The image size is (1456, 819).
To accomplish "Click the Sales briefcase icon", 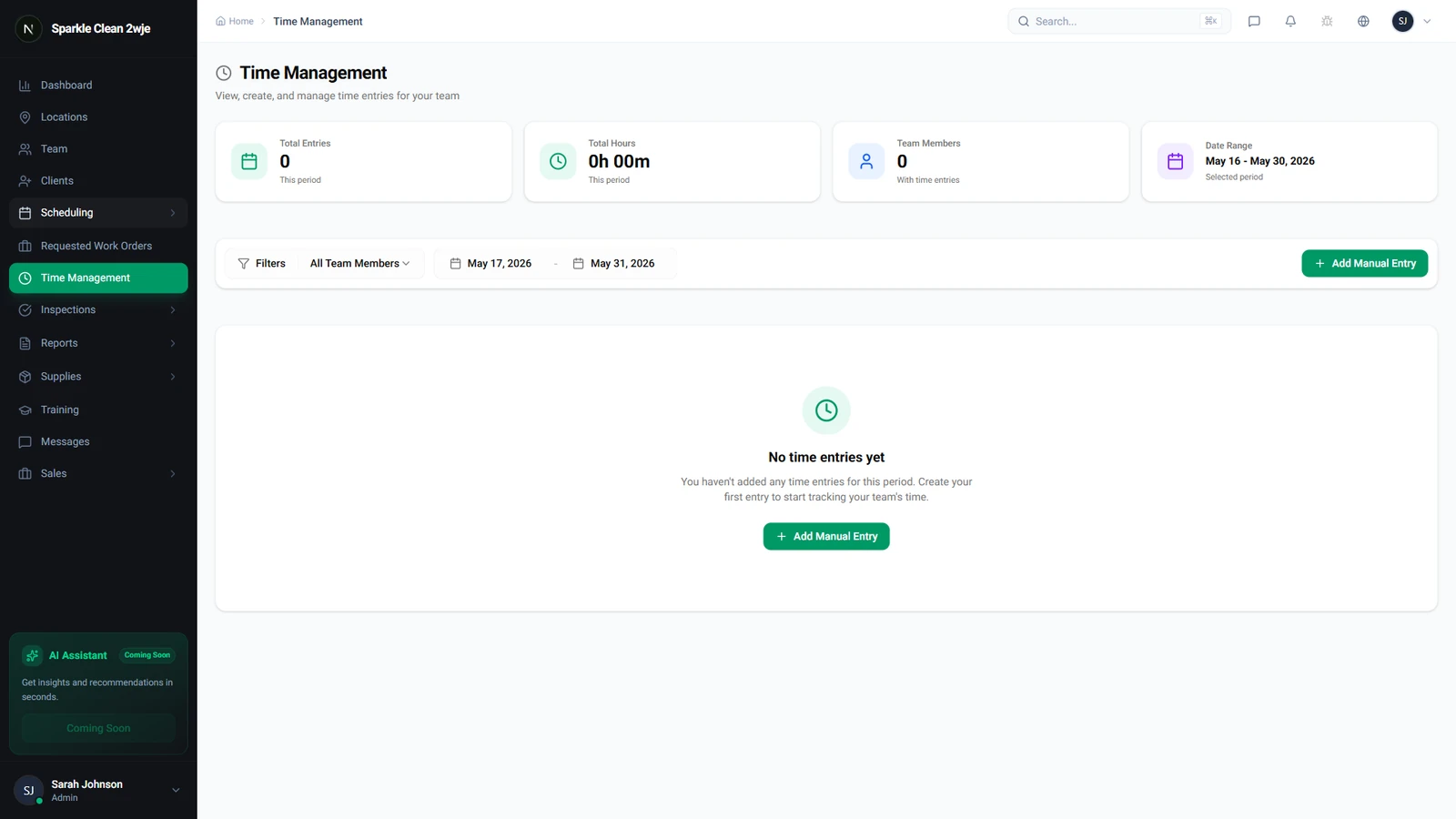I will pyautogui.click(x=25, y=474).
